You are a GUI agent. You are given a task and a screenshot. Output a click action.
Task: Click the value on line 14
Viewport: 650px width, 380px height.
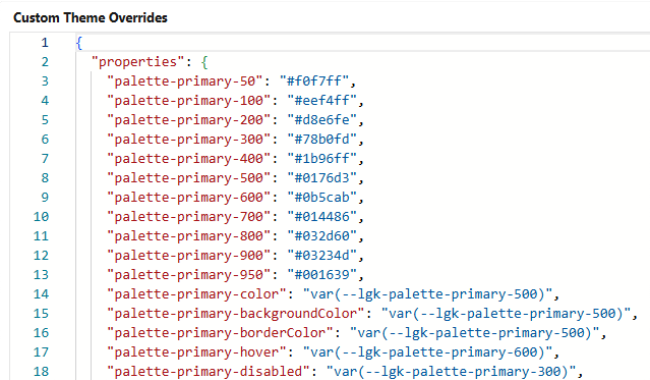pyautogui.click(x=427, y=294)
